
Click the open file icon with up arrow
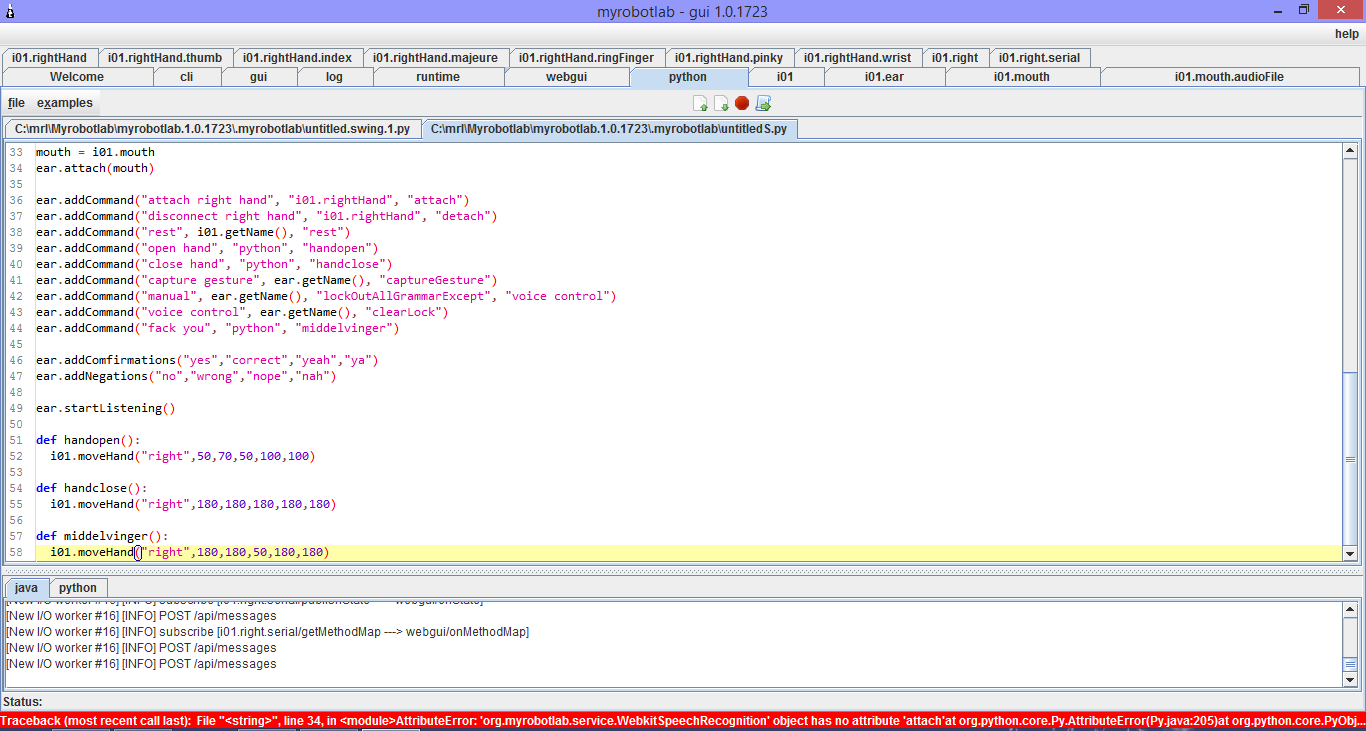coord(700,103)
